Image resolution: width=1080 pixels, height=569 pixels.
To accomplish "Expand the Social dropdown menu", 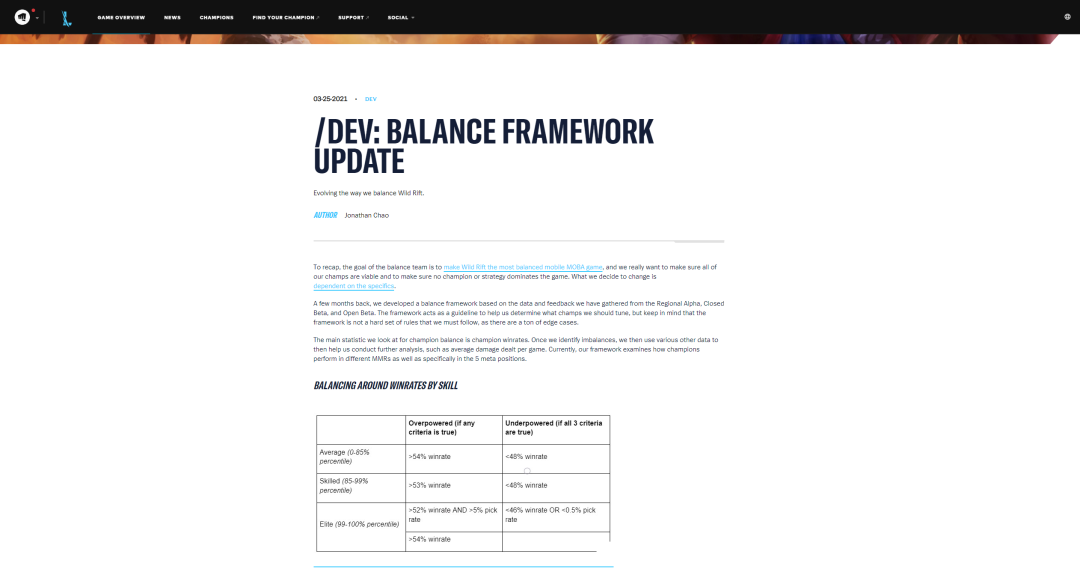I will (400, 17).
